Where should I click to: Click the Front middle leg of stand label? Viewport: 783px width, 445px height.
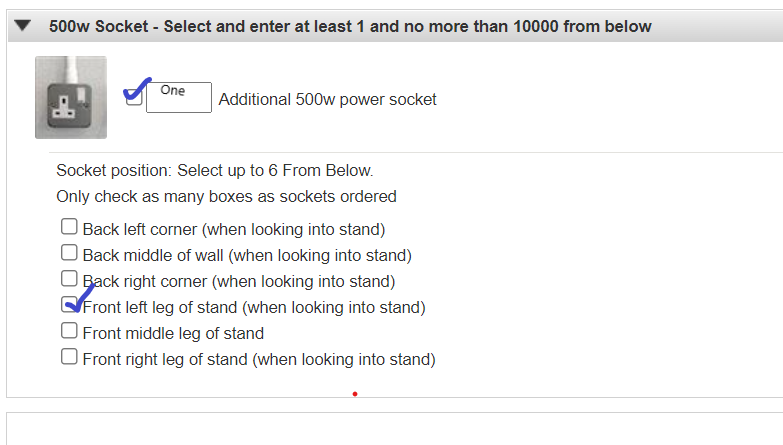[173, 333]
